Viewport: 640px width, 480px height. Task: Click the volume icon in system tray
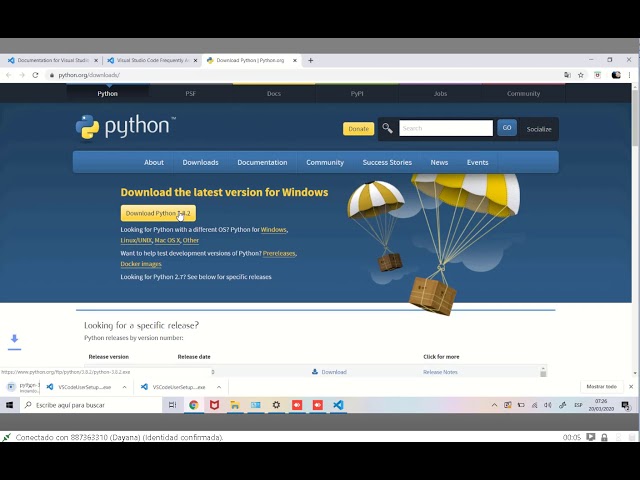pyautogui.click(x=548, y=405)
